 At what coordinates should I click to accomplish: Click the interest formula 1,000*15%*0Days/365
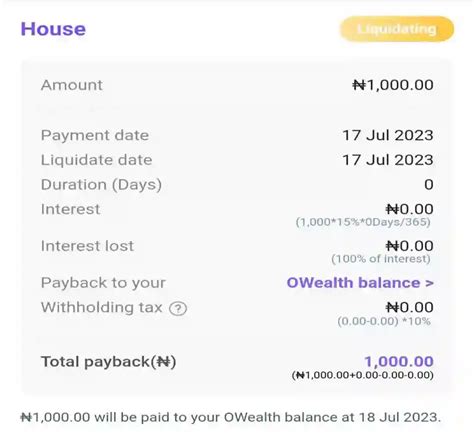pyautogui.click(x=363, y=222)
